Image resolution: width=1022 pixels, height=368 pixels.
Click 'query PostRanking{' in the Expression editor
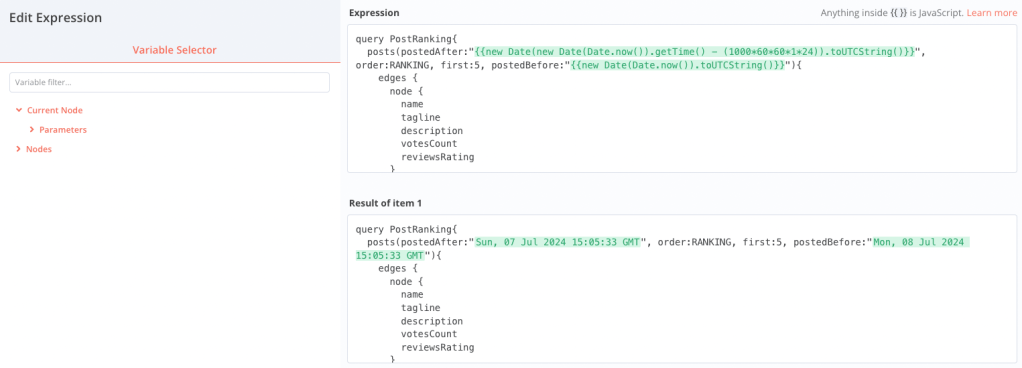[407, 39]
